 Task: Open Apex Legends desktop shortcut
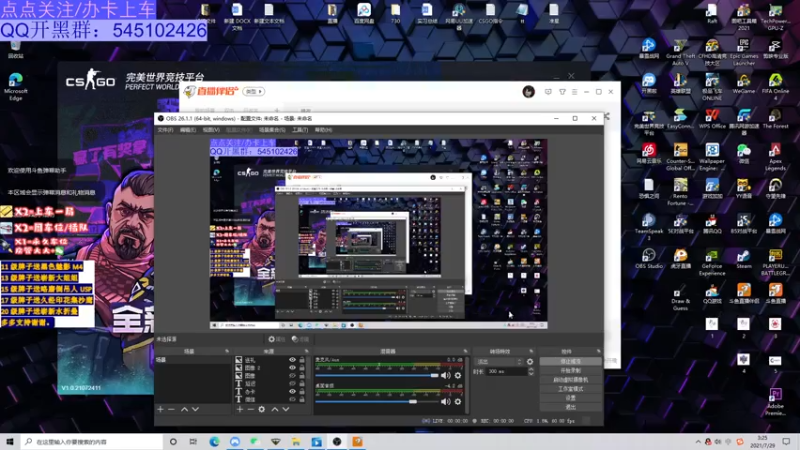click(x=775, y=157)
